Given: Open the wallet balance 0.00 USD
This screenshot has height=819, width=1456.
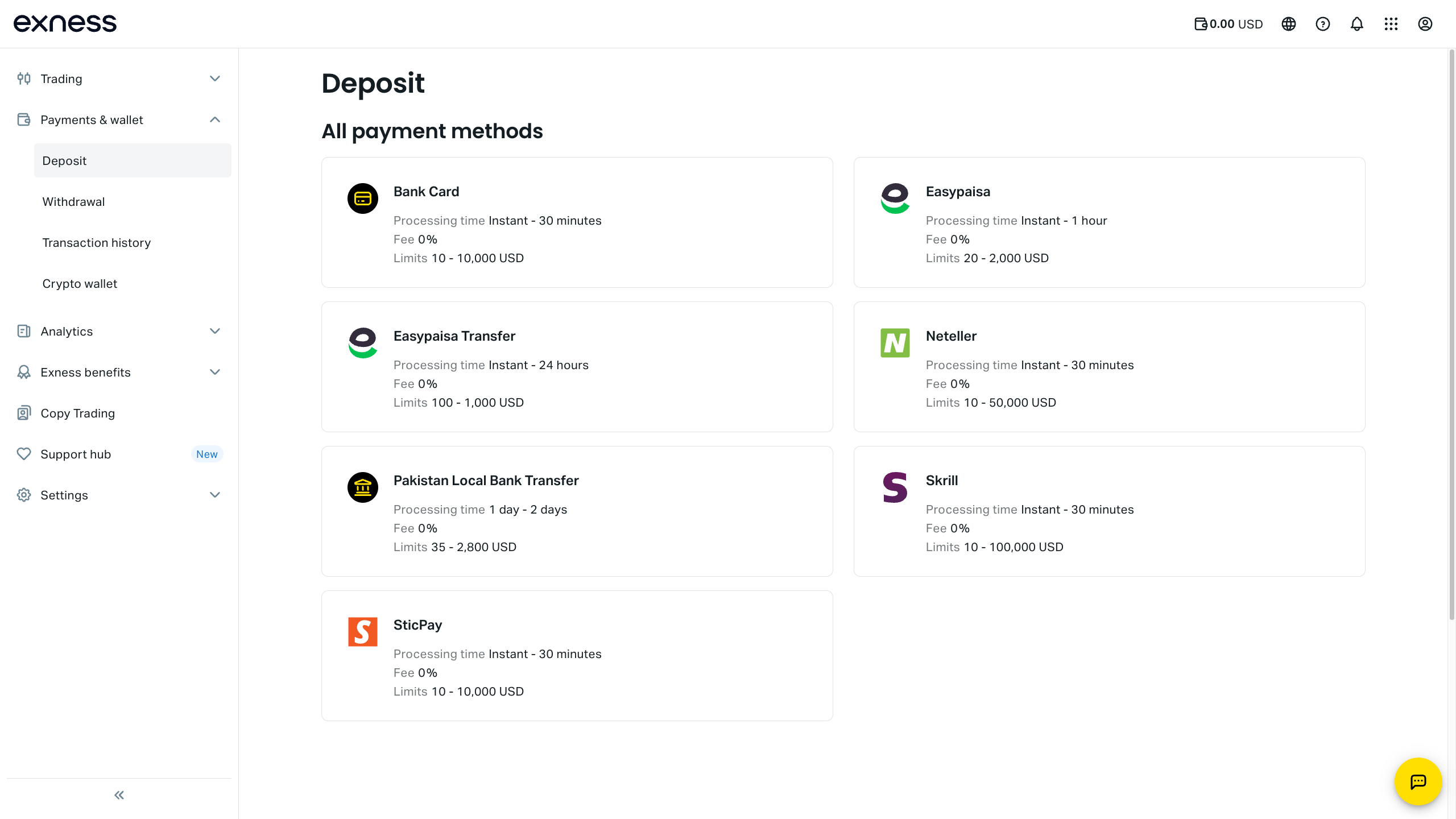Looking at the screenshot, I should click(1228, 24).
